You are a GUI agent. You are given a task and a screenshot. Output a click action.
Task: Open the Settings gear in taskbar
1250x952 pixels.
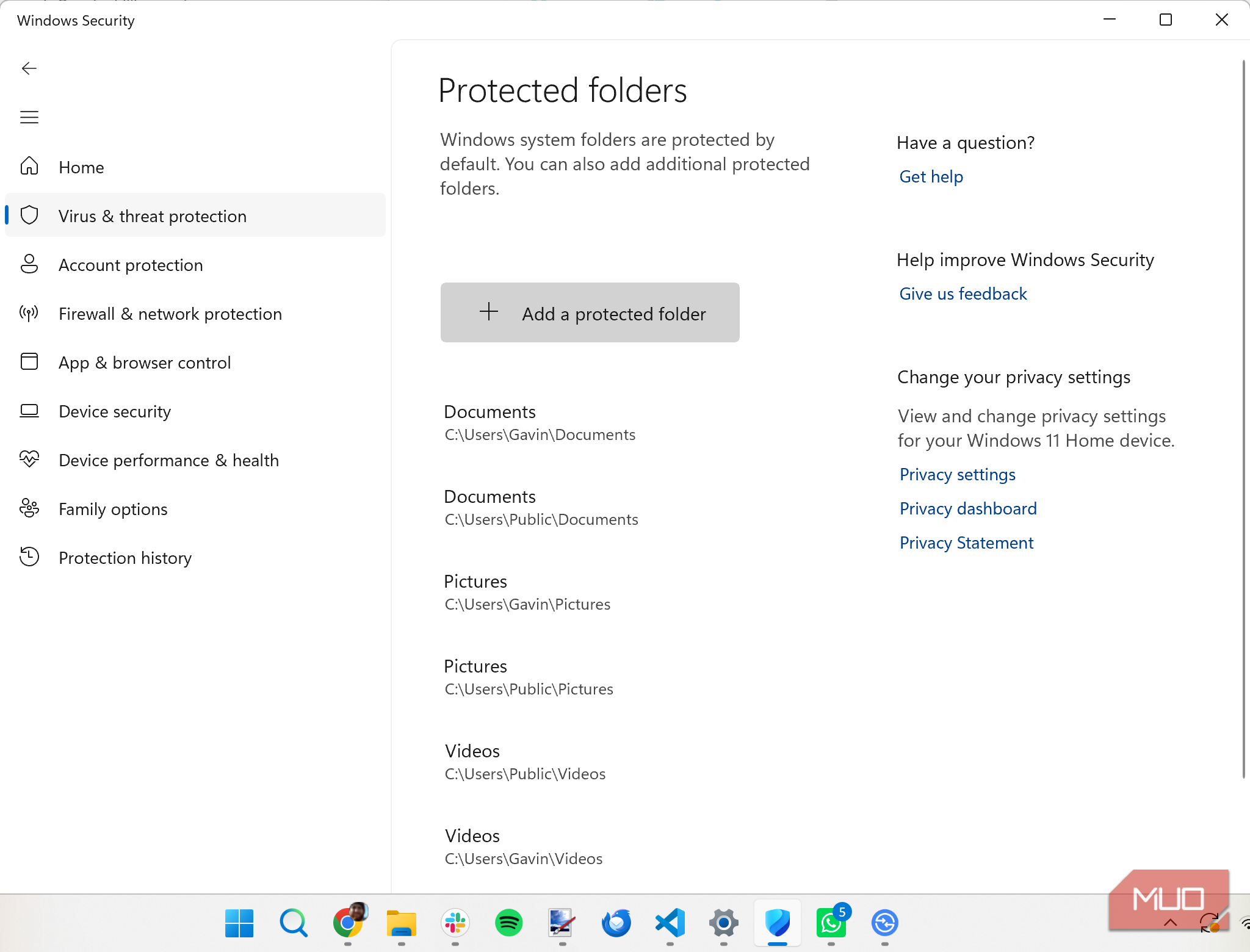point(724,923)
